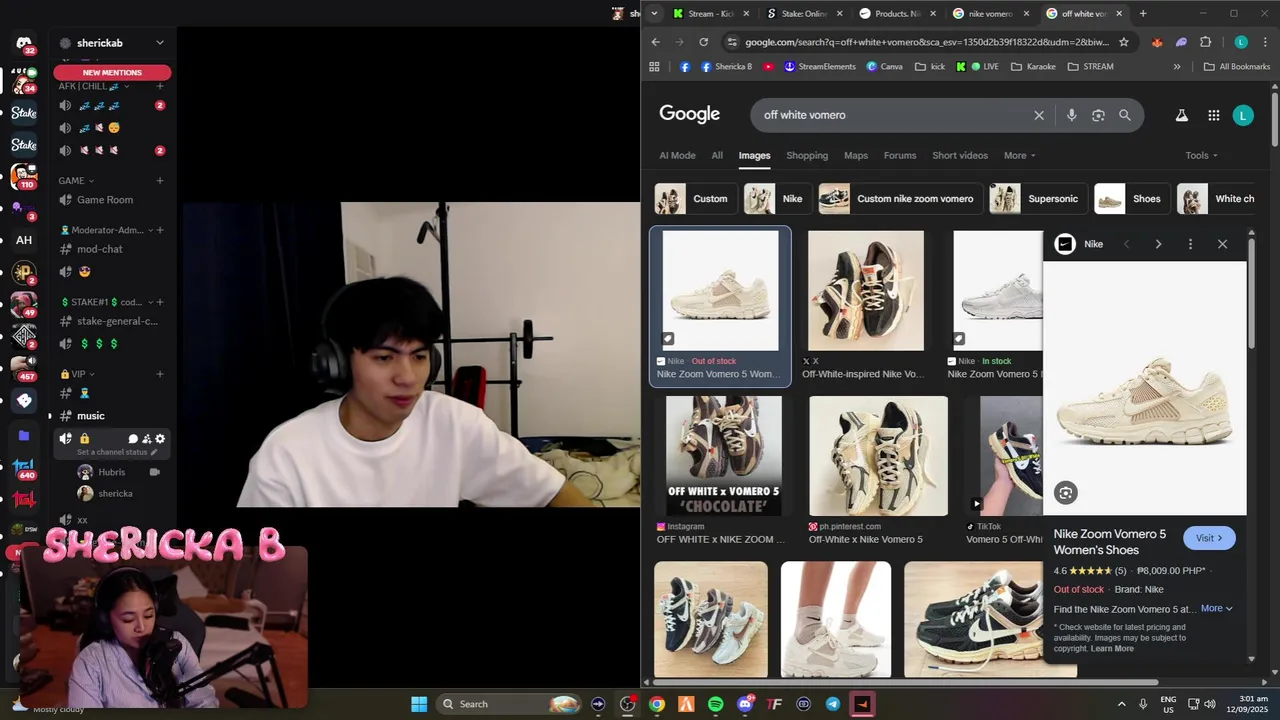Click NEW MENTIONS pill in Discord

coord(112,72)
